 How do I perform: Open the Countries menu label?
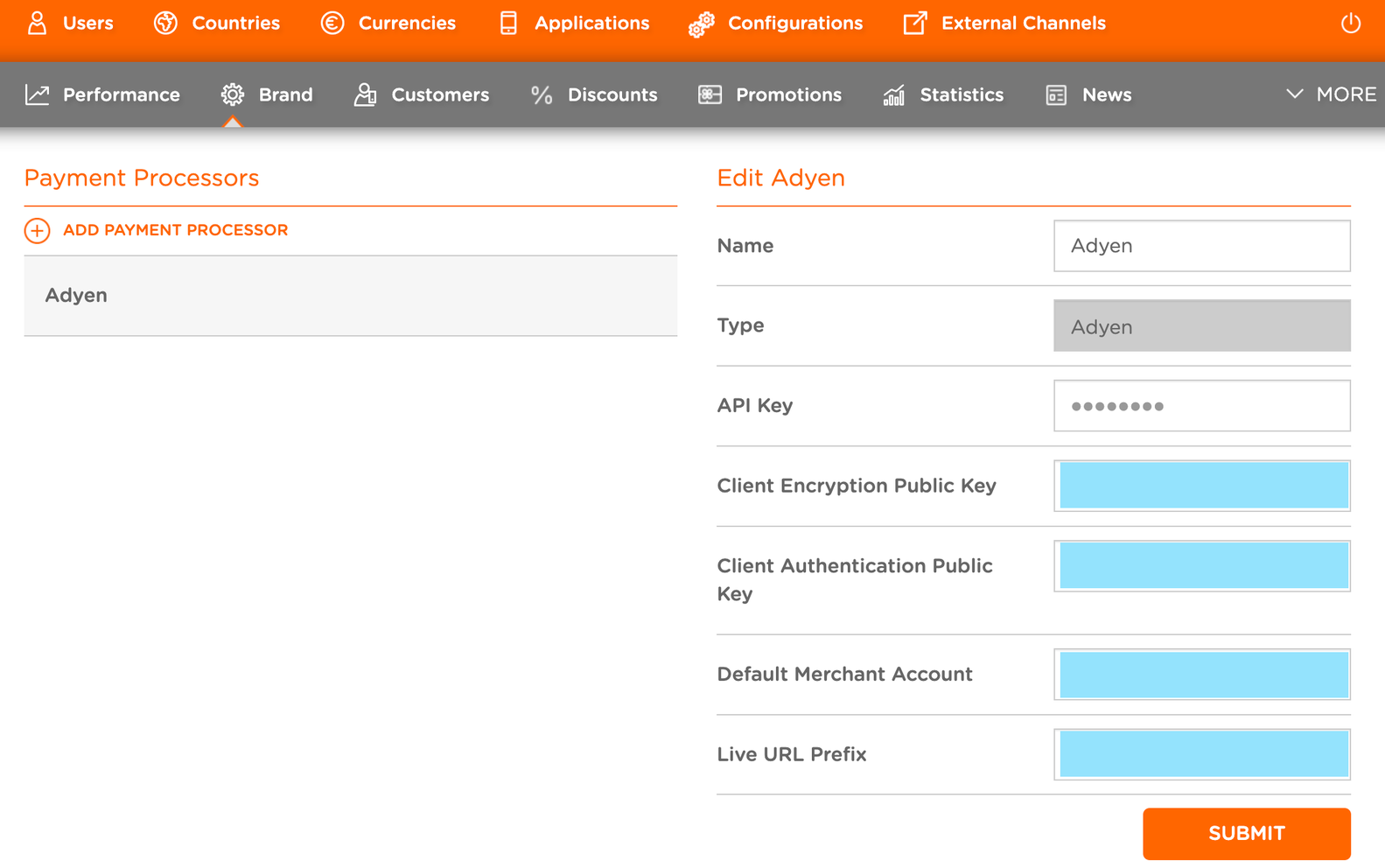(x=236, y=23)
